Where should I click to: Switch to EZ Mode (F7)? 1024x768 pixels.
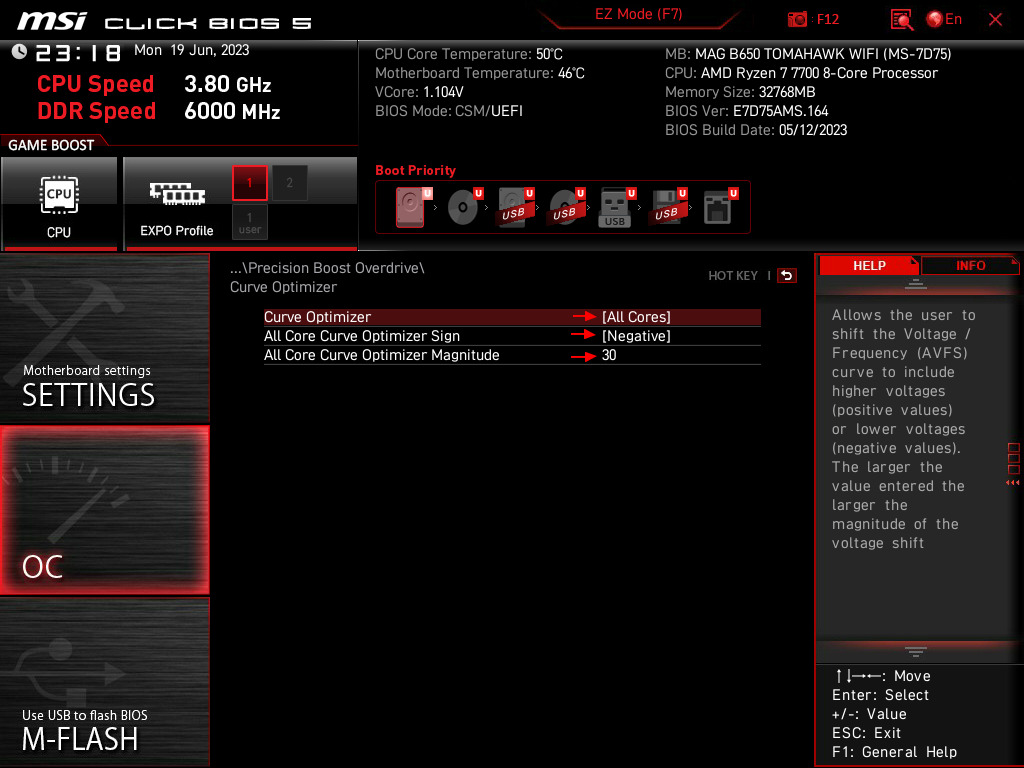[638, 14]
